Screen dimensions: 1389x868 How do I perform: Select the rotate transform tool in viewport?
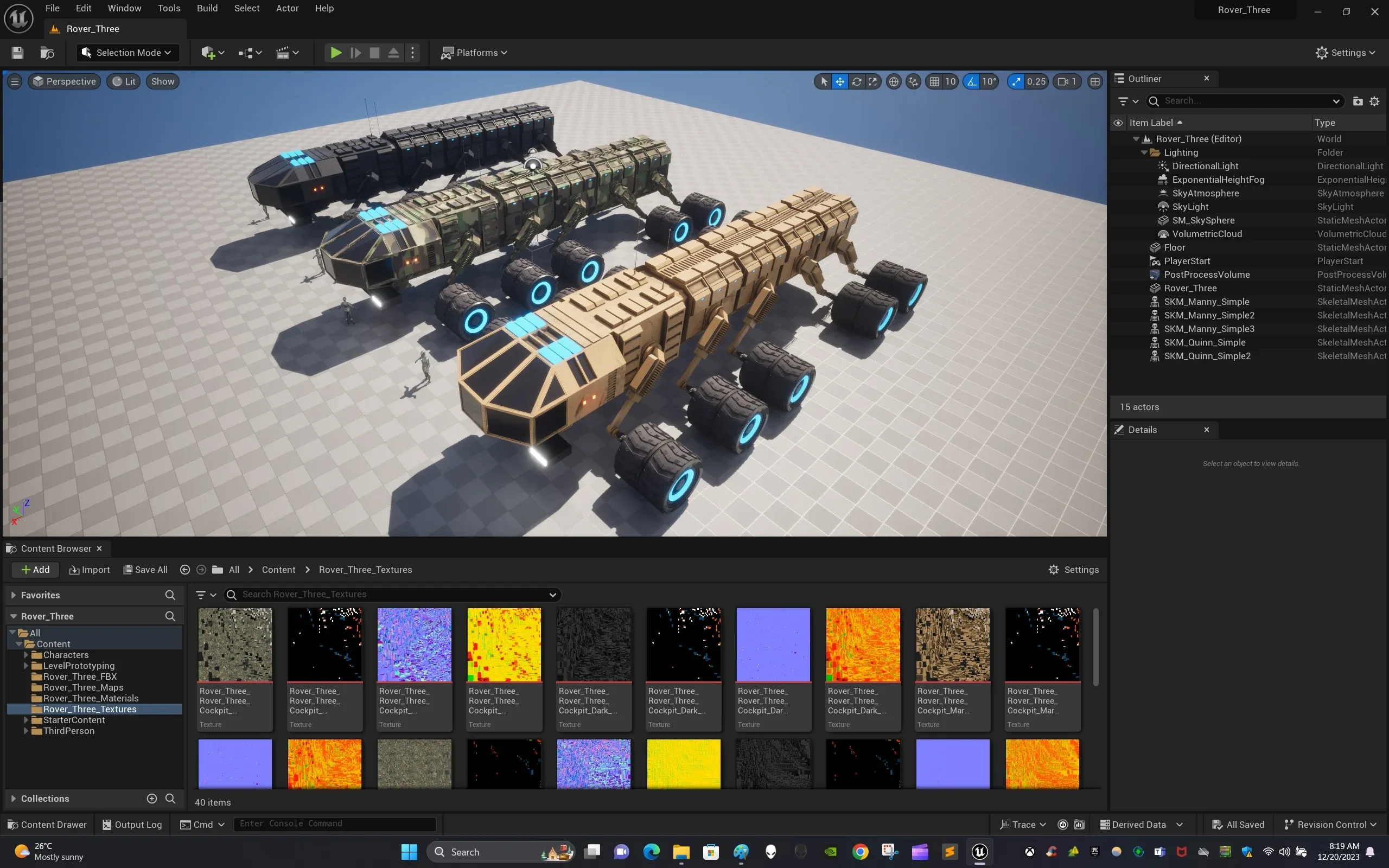tap(856, 81)
